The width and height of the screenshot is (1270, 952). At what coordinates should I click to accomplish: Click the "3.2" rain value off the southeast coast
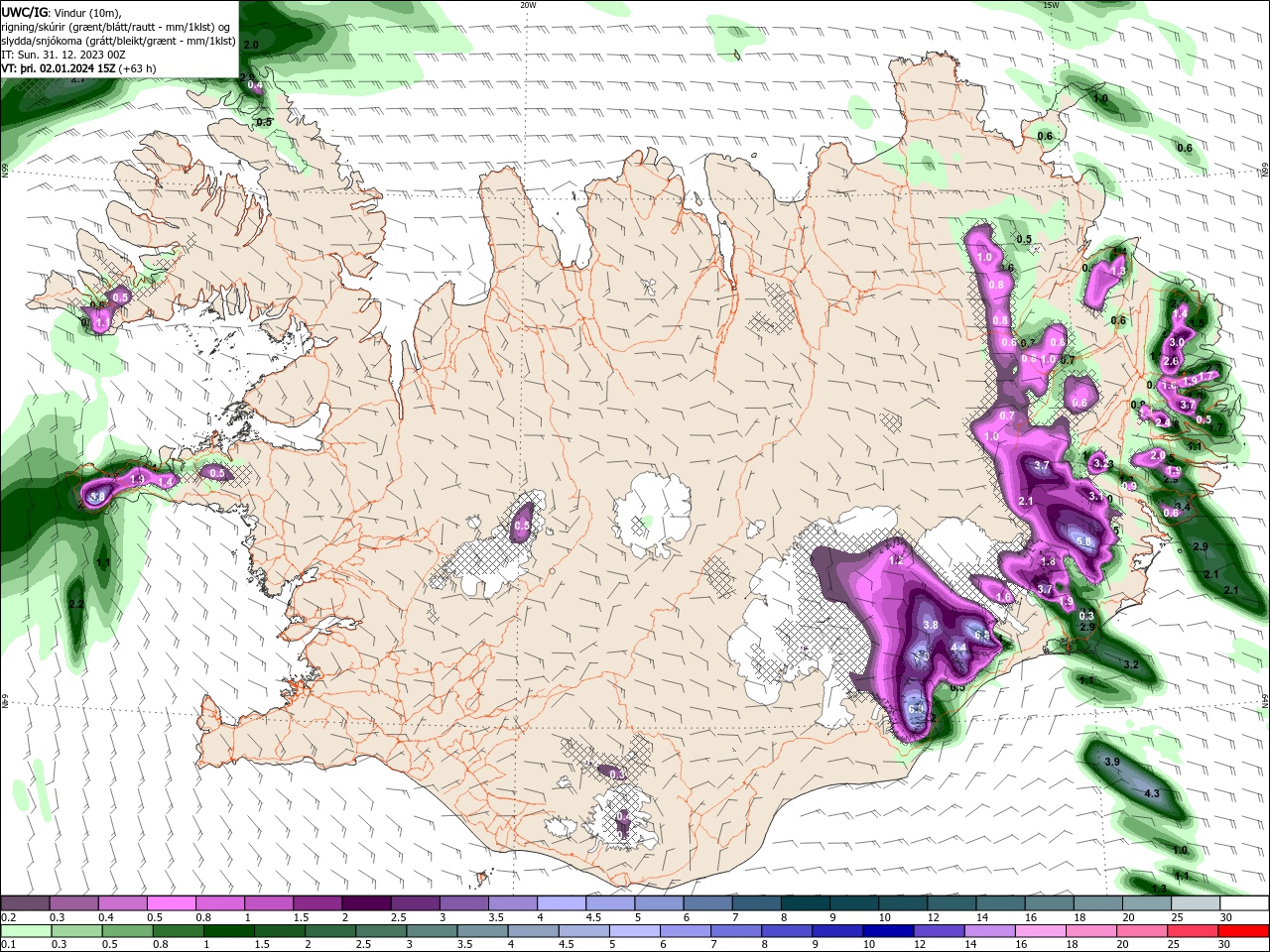1131,664
